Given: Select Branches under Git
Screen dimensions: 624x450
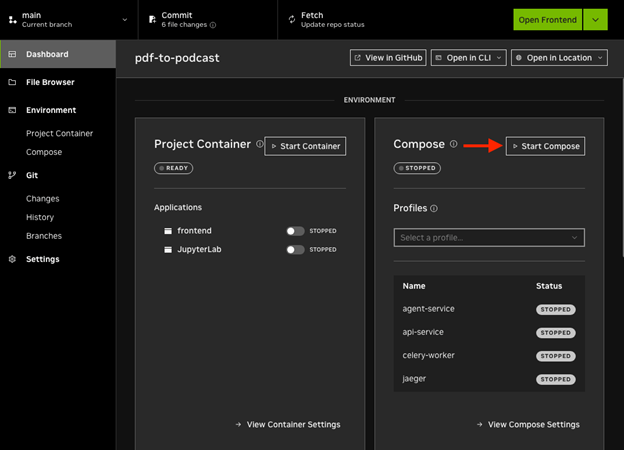Looking at the screenshot, I should pyautogui.click(x=44, y=236).
